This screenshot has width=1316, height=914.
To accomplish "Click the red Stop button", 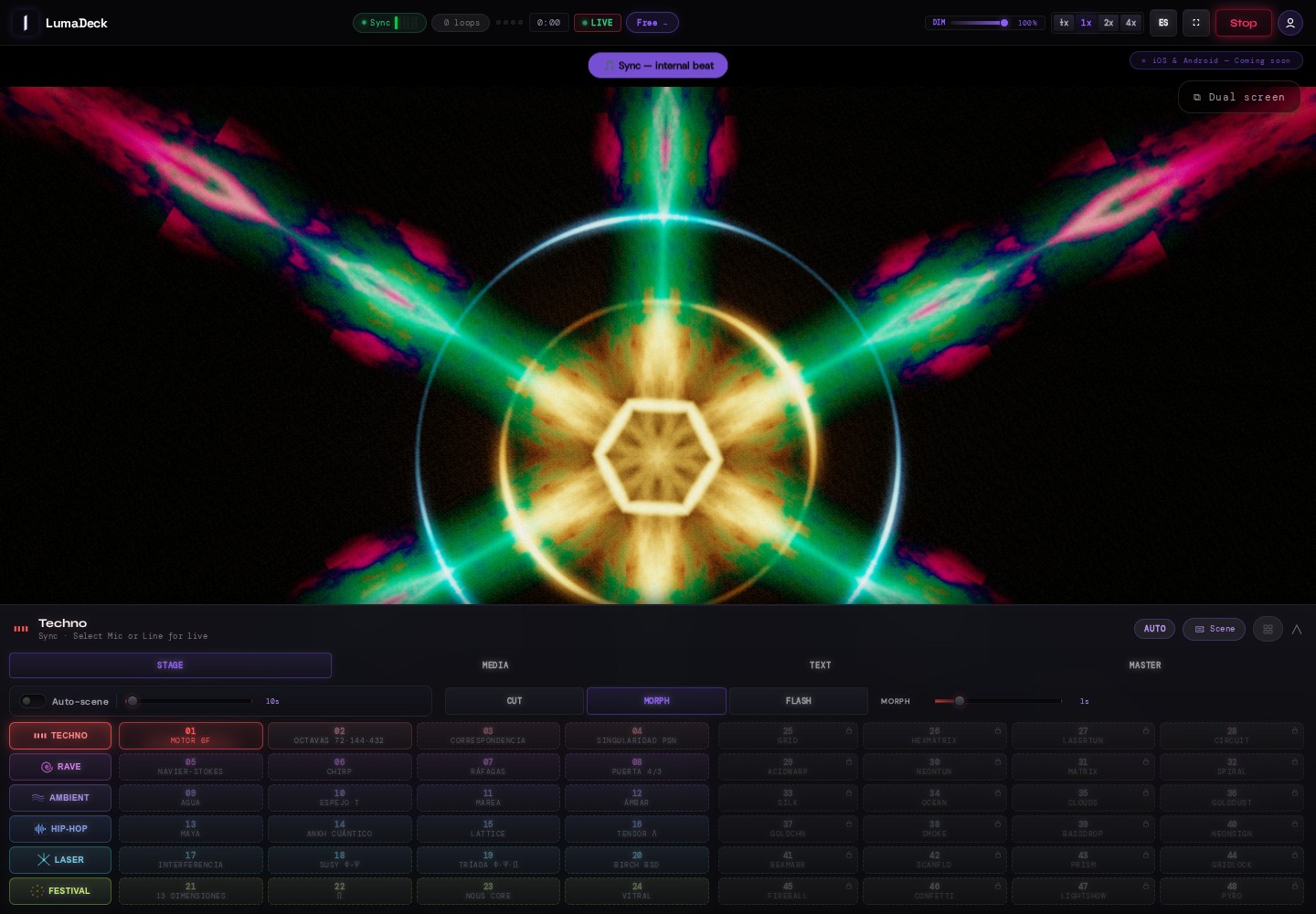I will coord(1244,23).
